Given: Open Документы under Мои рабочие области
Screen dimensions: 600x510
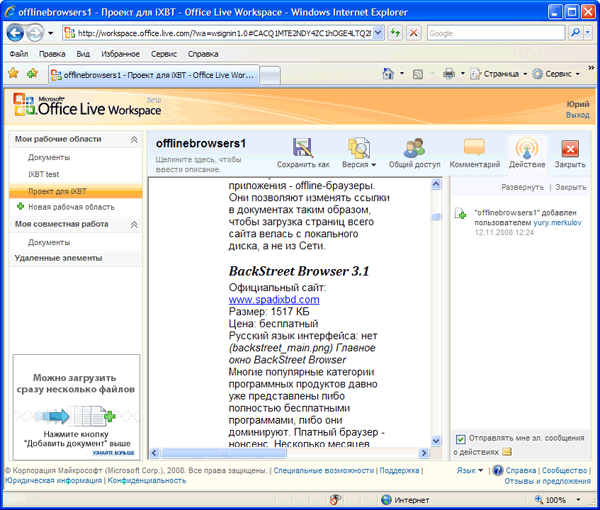Looking at the screenshot, I should pos(49,157).
